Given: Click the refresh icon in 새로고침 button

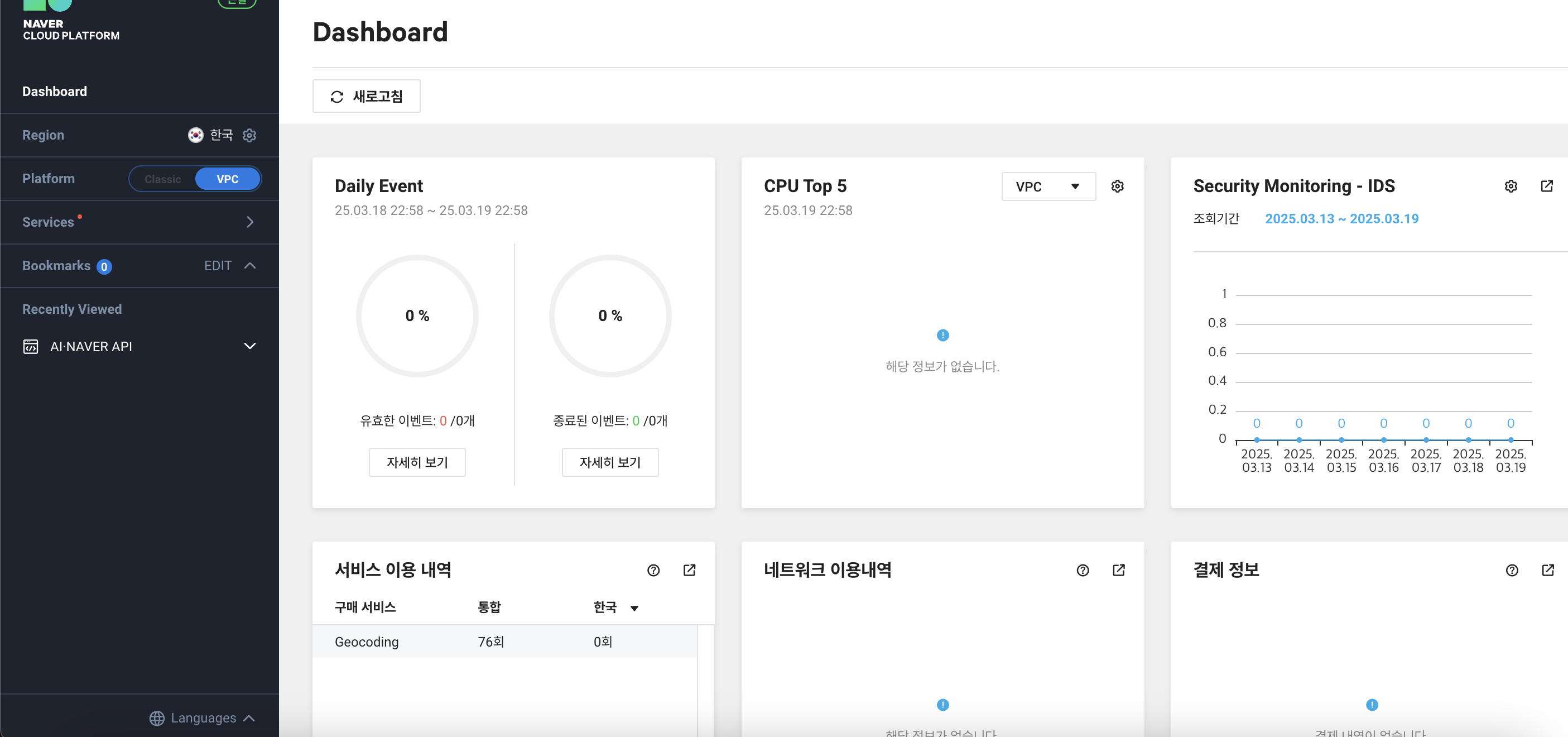Looking at the screenshot, I should pyautogui.click(x=336, y=96).
